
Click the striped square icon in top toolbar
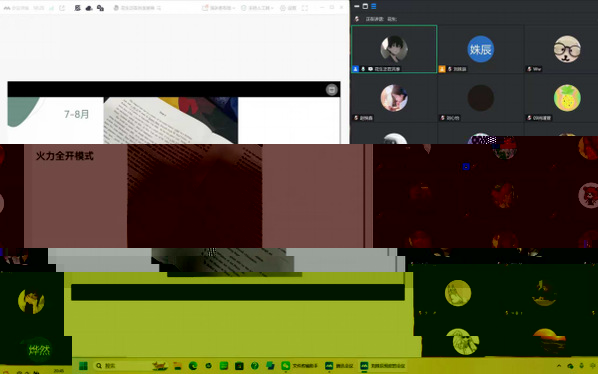pos(77,8)
